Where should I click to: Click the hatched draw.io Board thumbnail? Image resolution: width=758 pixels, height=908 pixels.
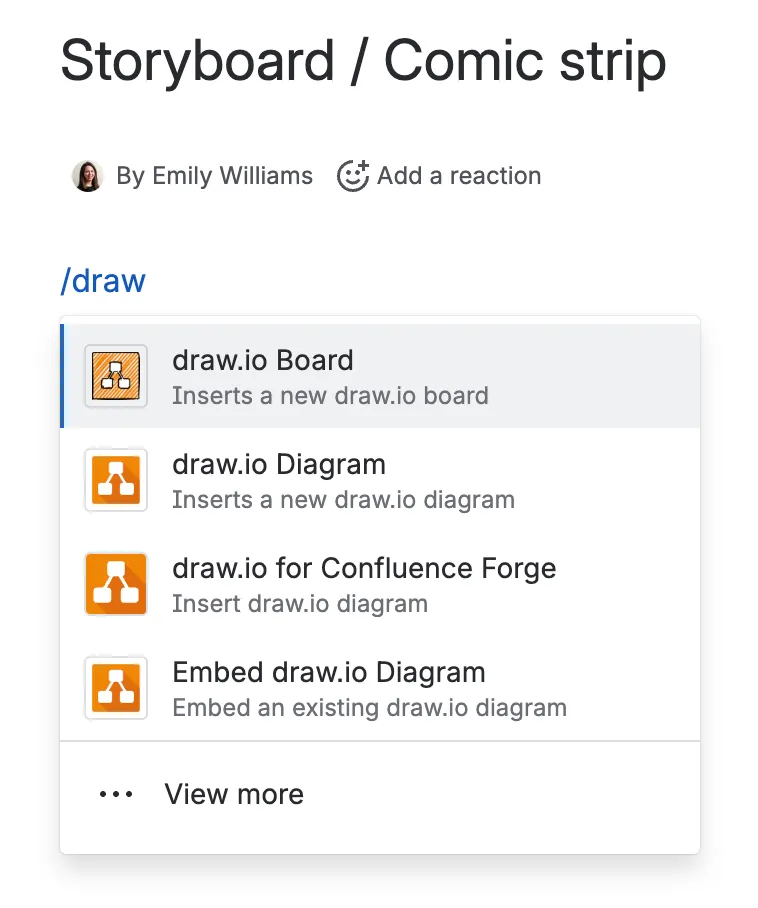tap(116, 376)
